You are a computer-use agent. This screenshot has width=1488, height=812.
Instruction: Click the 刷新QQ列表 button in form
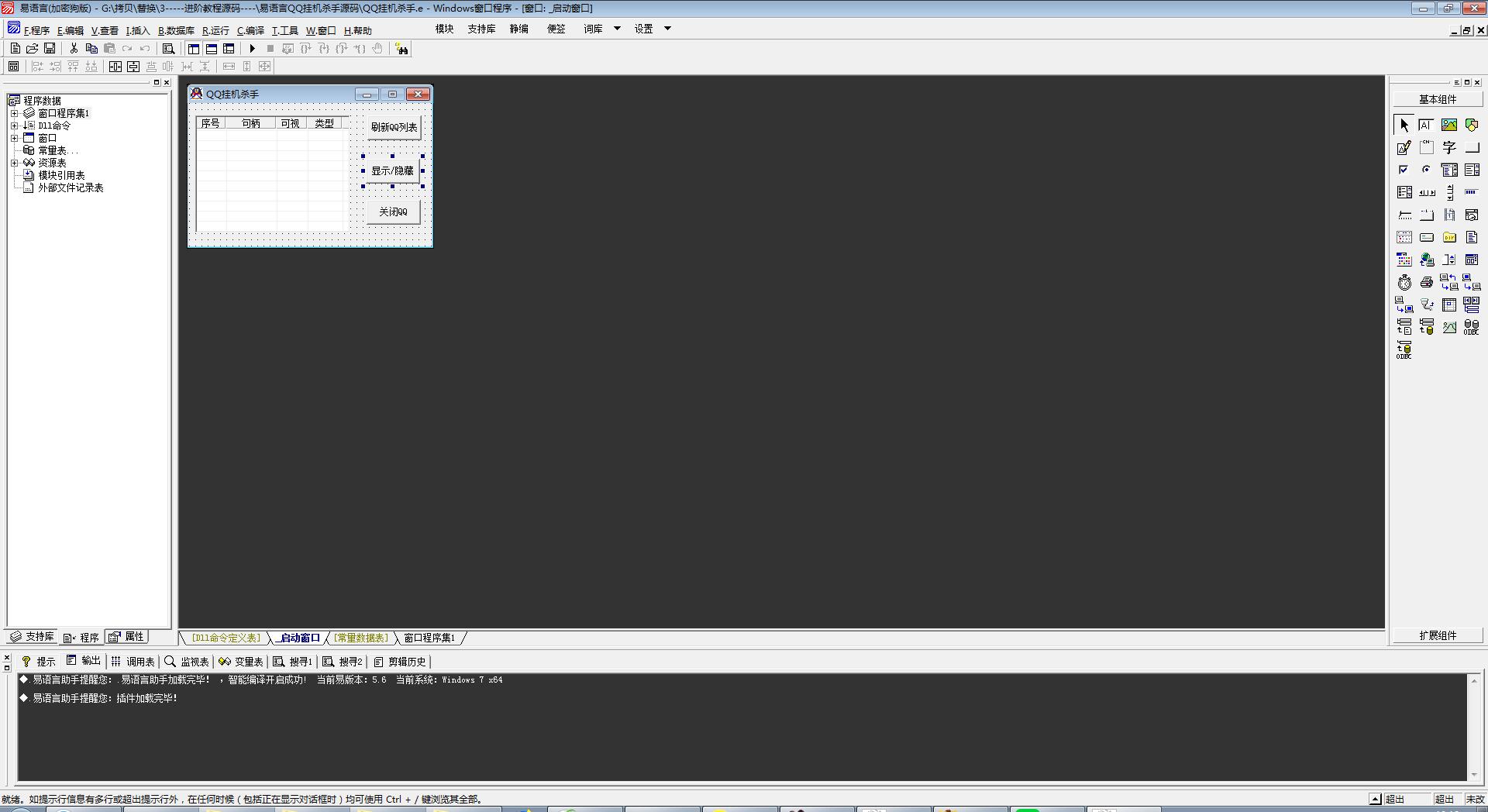pos(394,127)
